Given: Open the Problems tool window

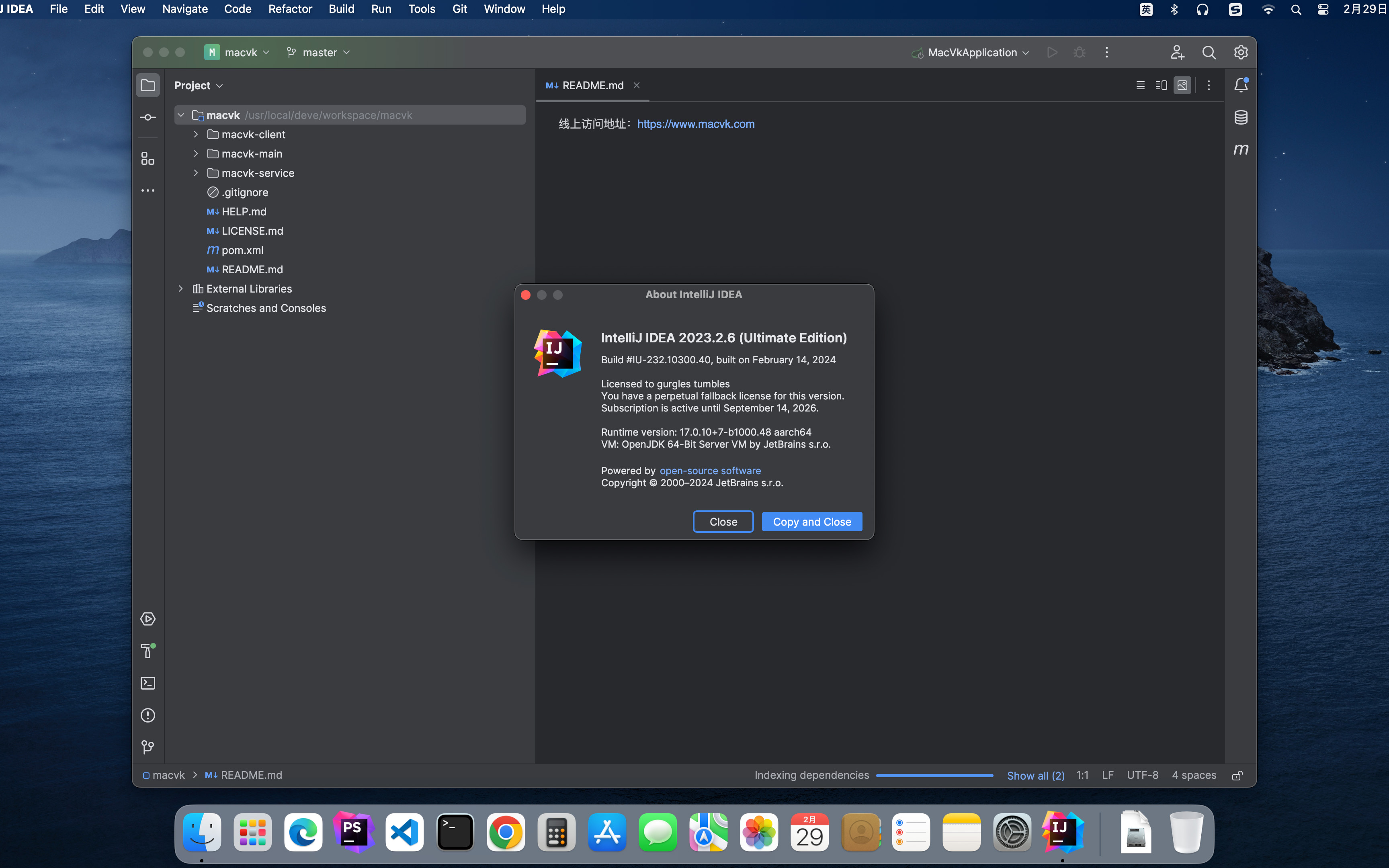Looking at the screenshot, I should pyautogui.click(x=148, y=715).
